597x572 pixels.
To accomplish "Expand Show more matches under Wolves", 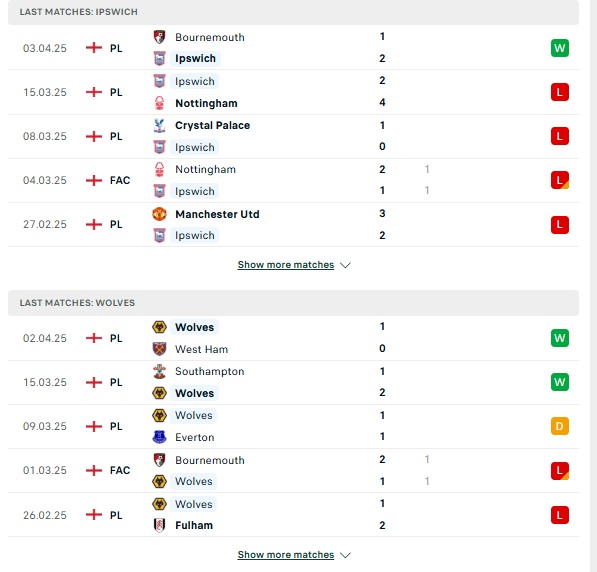I will 286,555.
